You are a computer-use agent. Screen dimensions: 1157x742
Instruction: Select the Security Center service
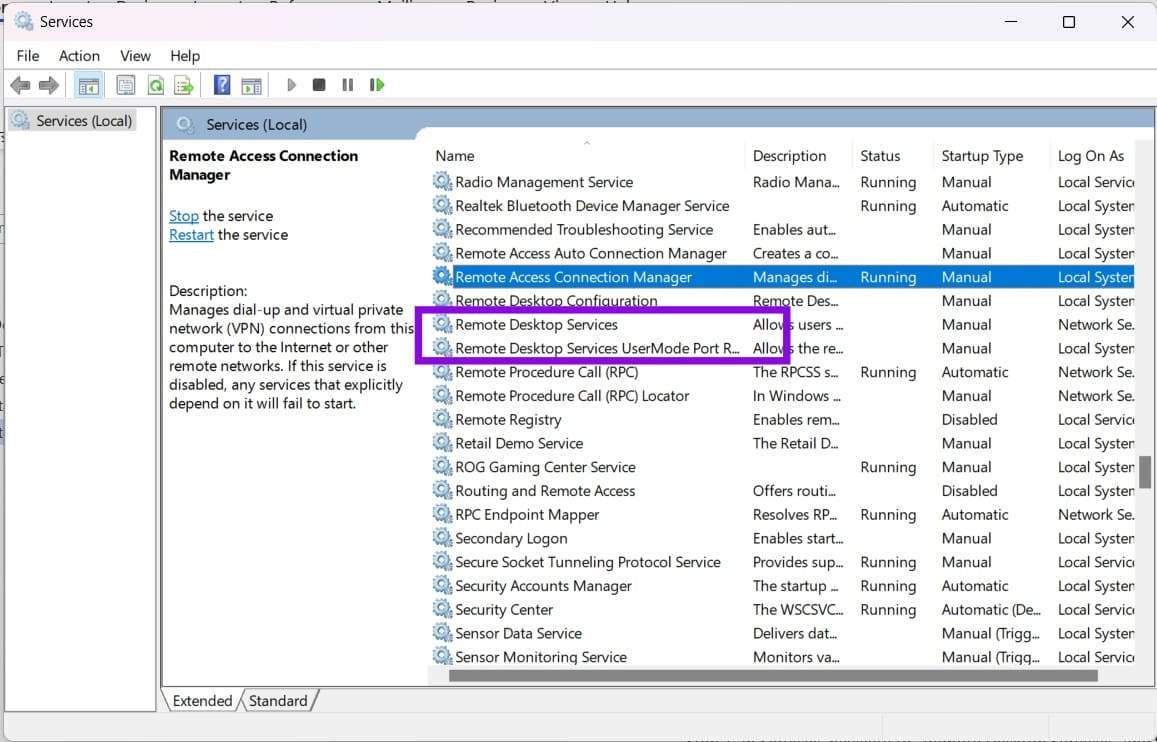pyautogui.click(x=782, y=610)
